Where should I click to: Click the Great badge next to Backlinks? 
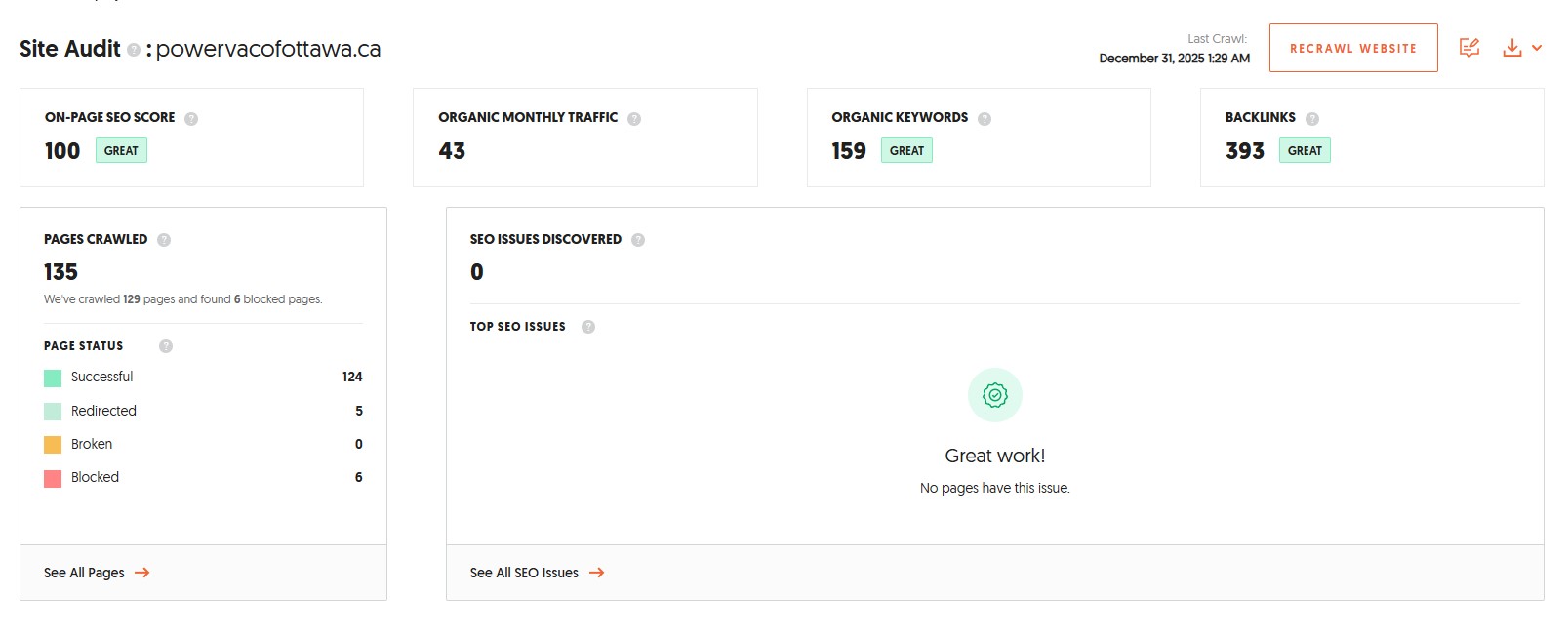coord(1304,150)
